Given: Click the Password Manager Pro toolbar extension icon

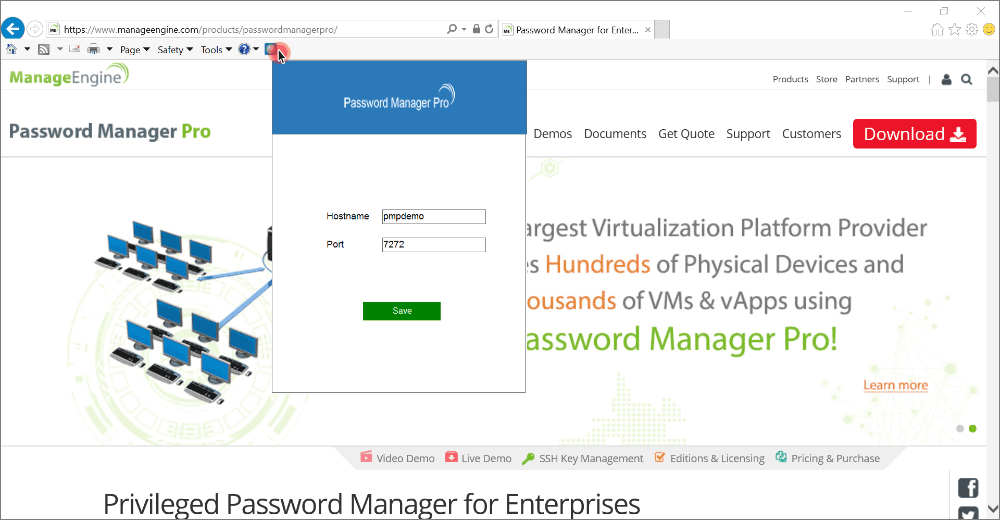Looking at the screenshot, I should coord(272,49).
